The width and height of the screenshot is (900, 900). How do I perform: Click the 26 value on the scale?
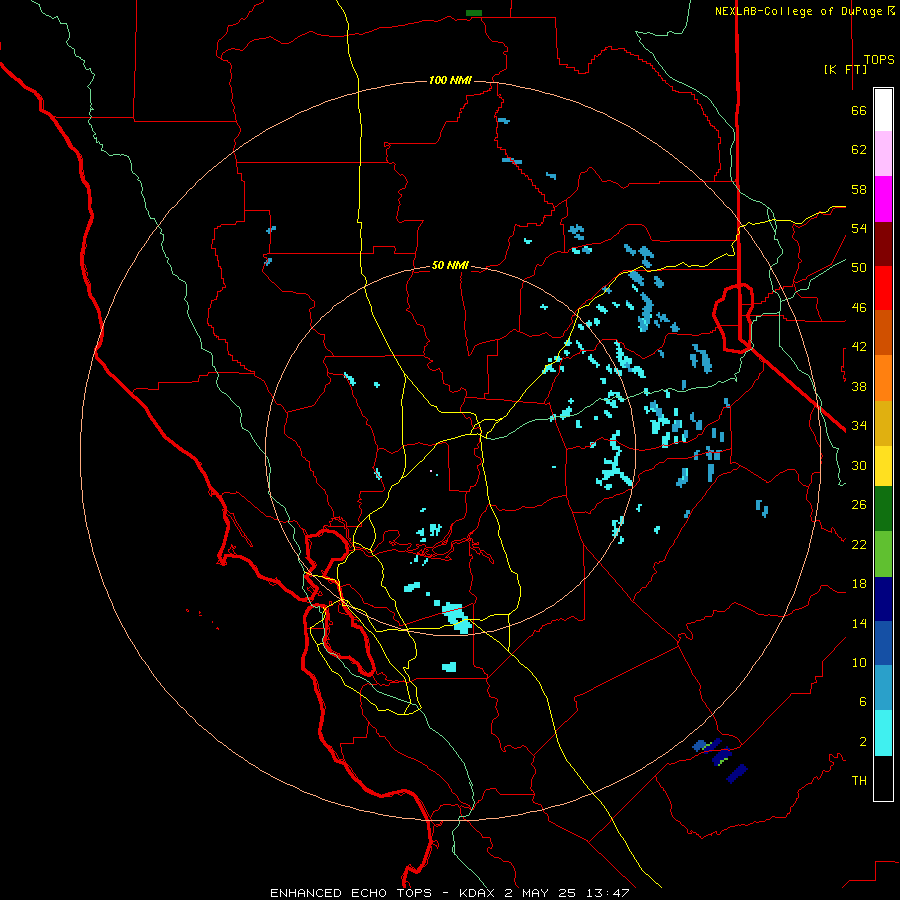click(859, 505)
